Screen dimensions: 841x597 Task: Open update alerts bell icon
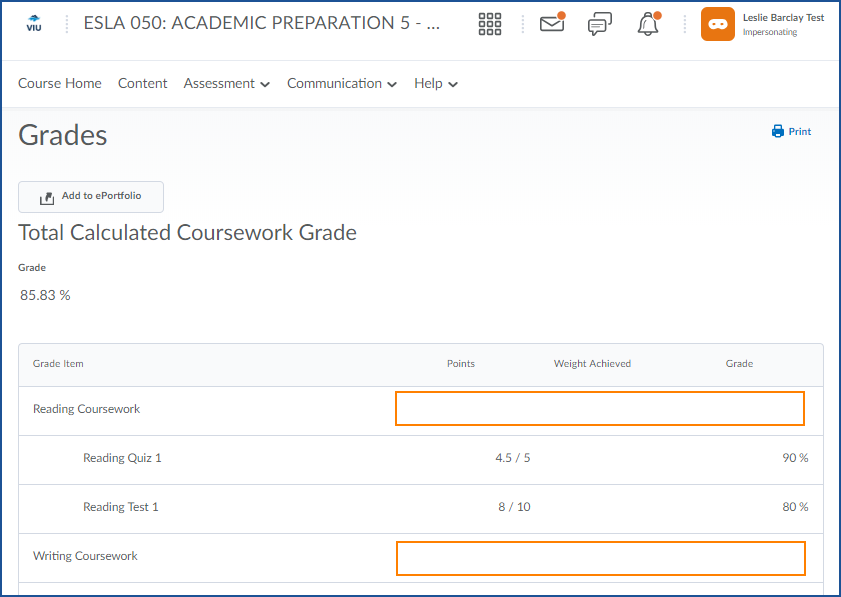click(648, 24)
